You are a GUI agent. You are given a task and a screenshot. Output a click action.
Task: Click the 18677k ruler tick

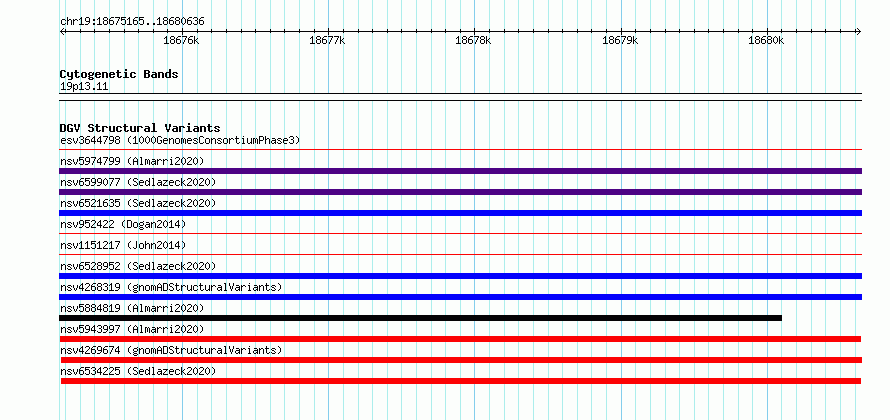click(328, 40)
